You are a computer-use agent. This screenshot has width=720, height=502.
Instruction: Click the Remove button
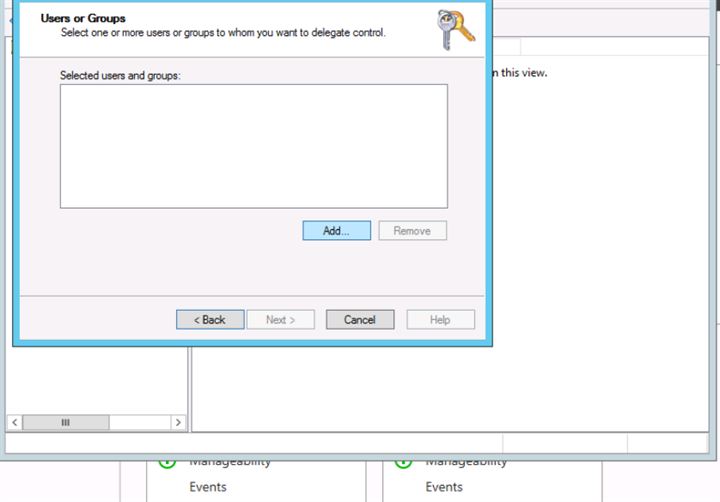click(412, 231)
